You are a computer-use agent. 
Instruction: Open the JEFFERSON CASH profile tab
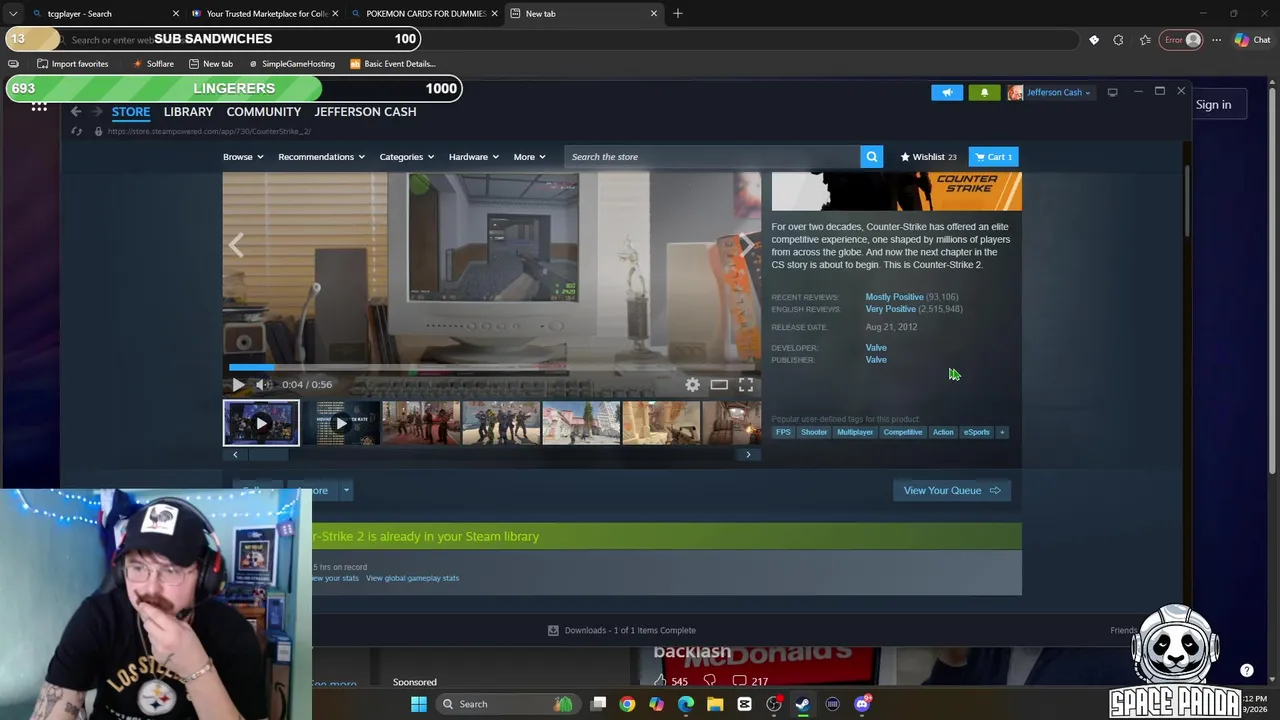[365, 112]
